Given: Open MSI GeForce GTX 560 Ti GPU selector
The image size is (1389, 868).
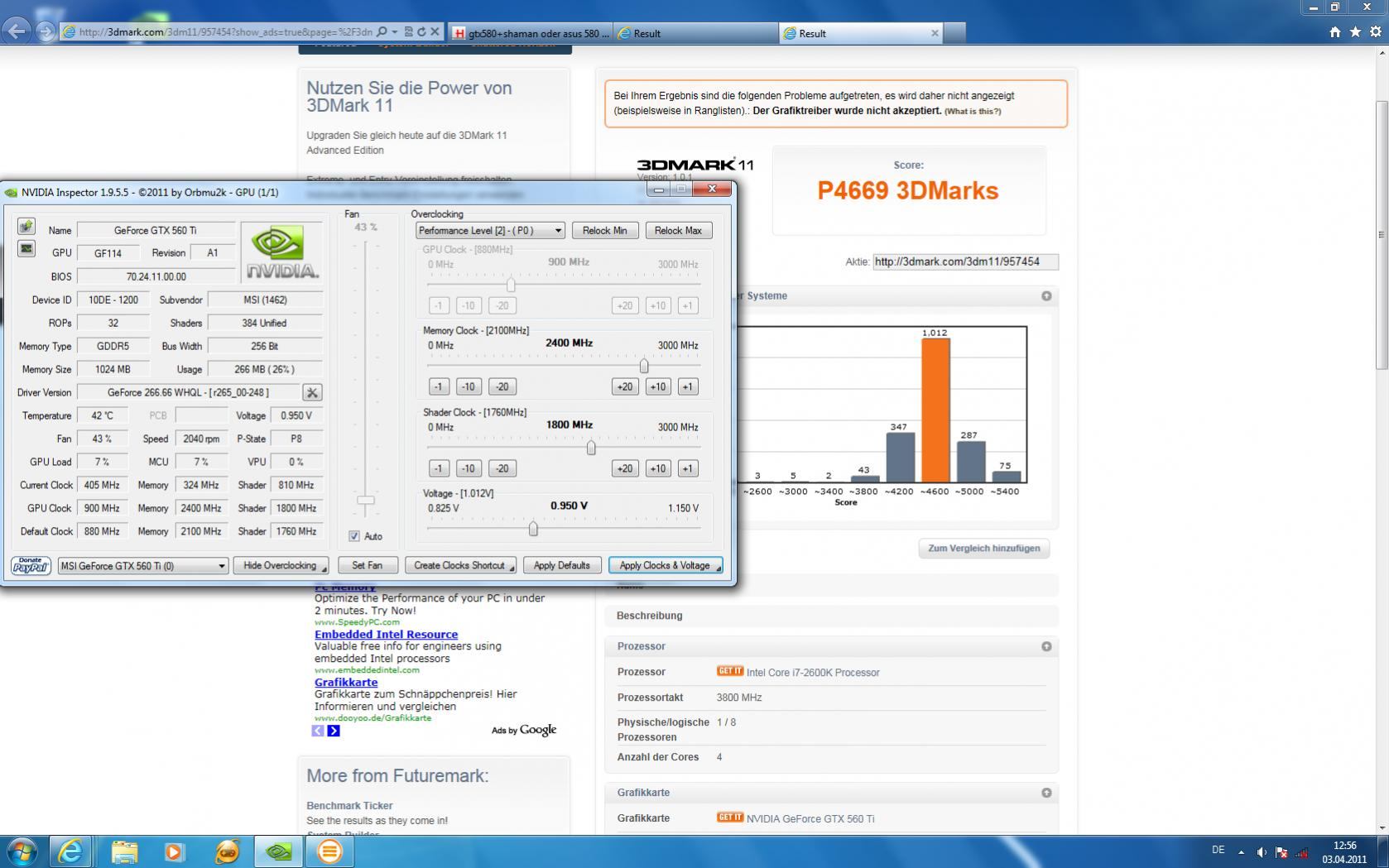Looking at the screenshot, I should (142, 565).
